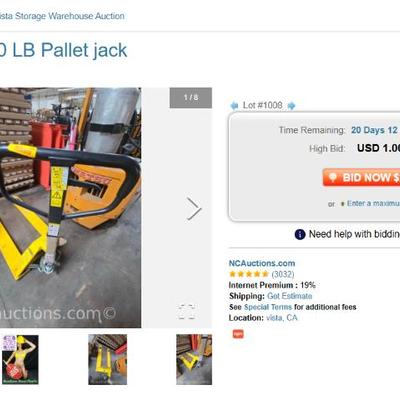This screenshot has height=400, width=400.
Task: Open Special Terms link
Action: pos(268,307)
